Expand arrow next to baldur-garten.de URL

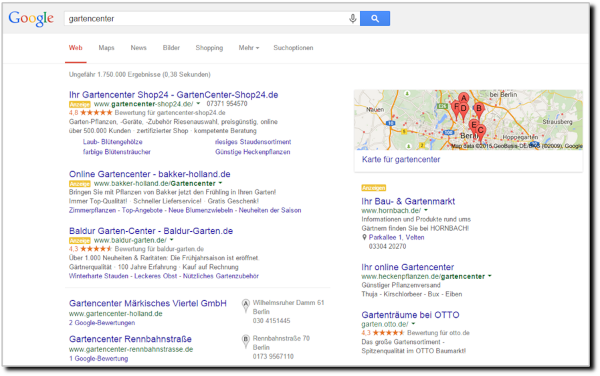(171, 240)
